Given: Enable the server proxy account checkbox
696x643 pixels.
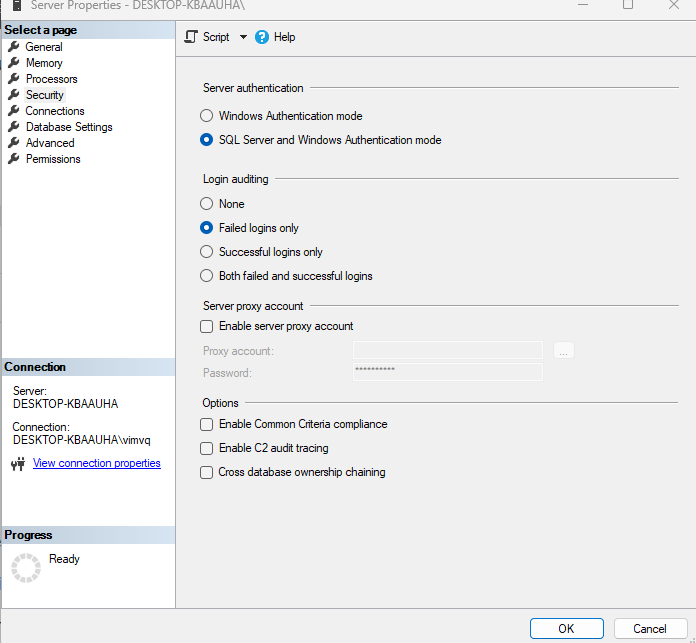Looking at the screenshot, I should (207, 326).
